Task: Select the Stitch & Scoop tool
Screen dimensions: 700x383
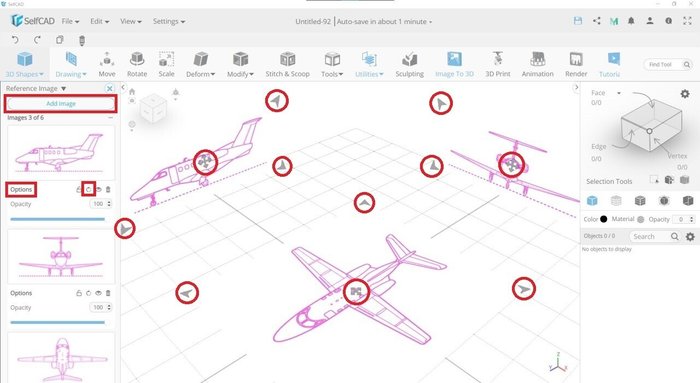Action: coord(288,65)
